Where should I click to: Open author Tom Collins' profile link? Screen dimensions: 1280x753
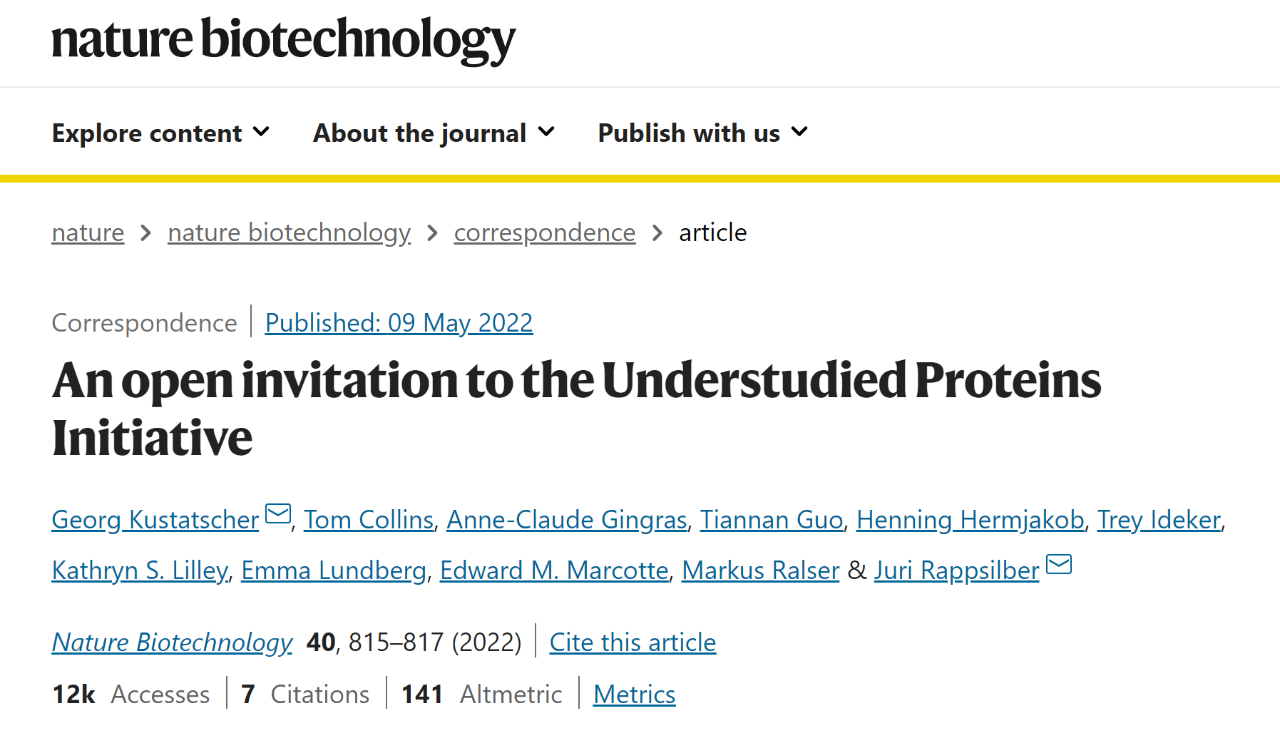369,520
